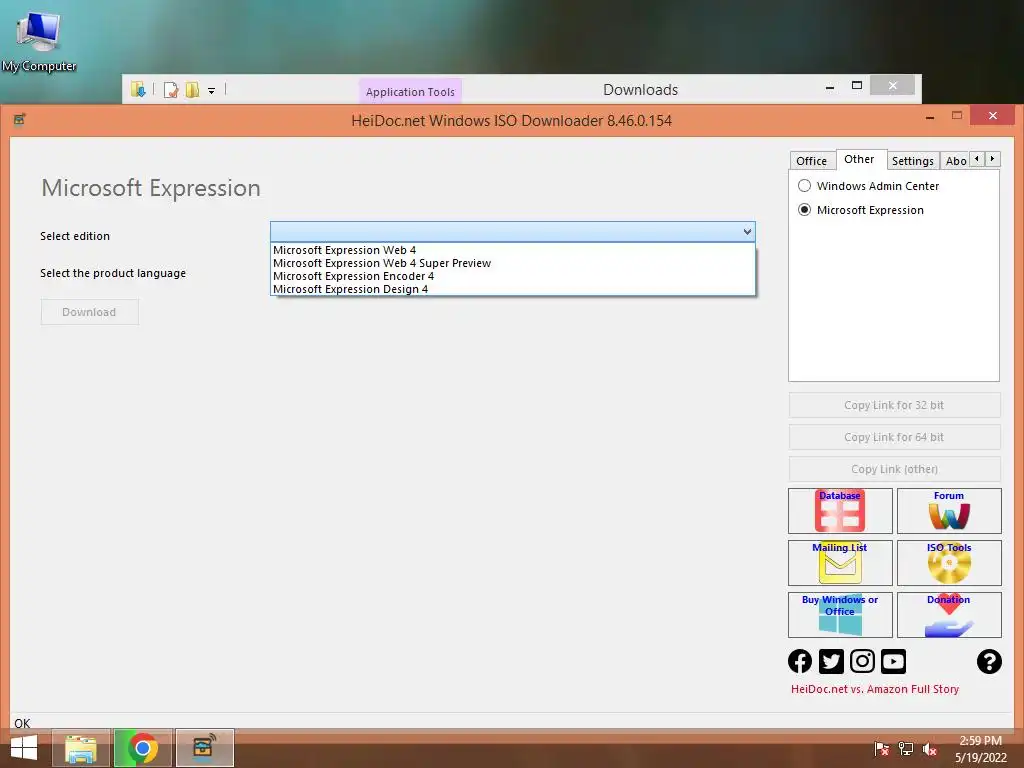Open the help question mark icon
1024x768 pixels.
[989, 661]
